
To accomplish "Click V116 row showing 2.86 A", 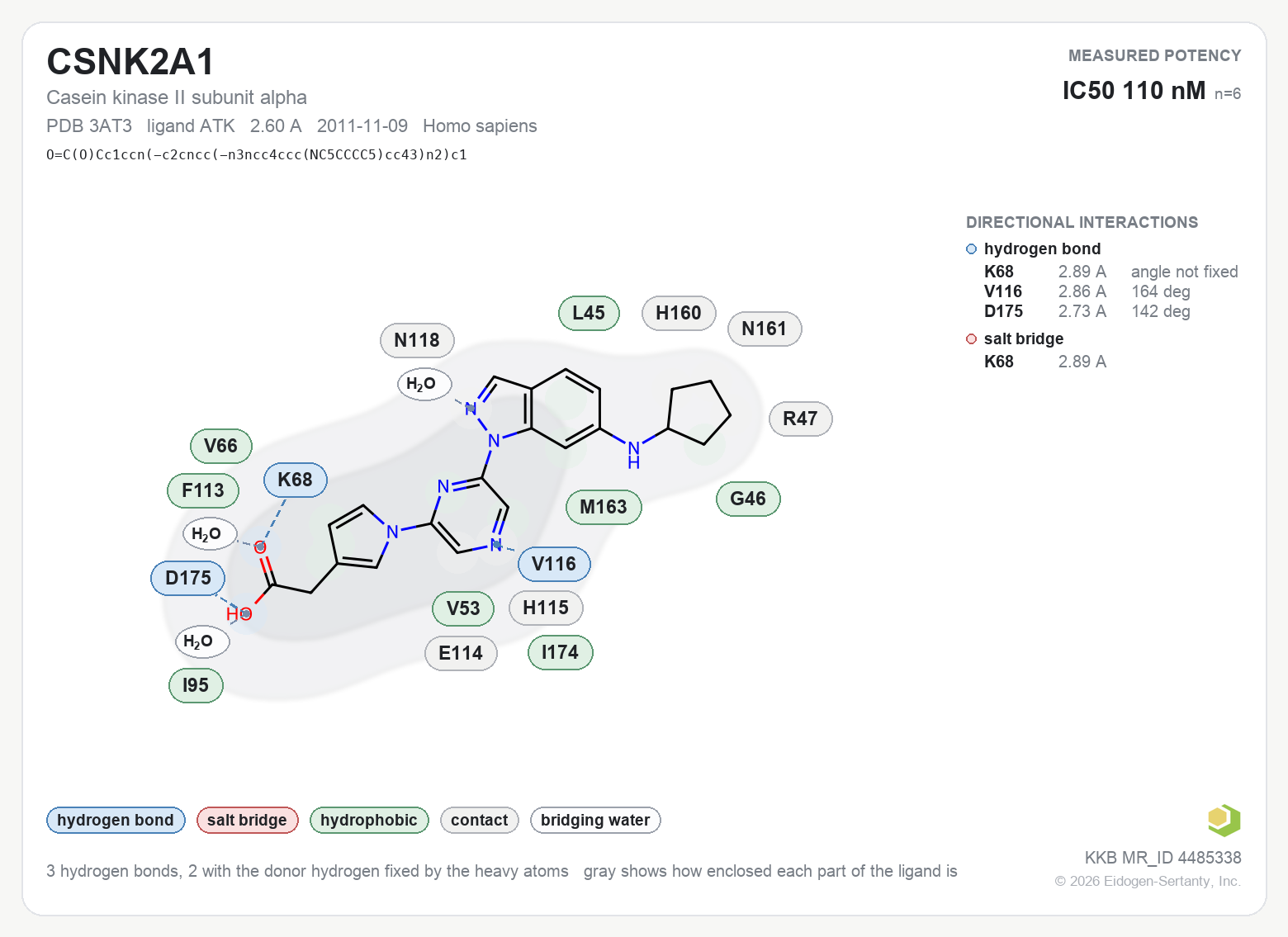I will [1087, 291].
